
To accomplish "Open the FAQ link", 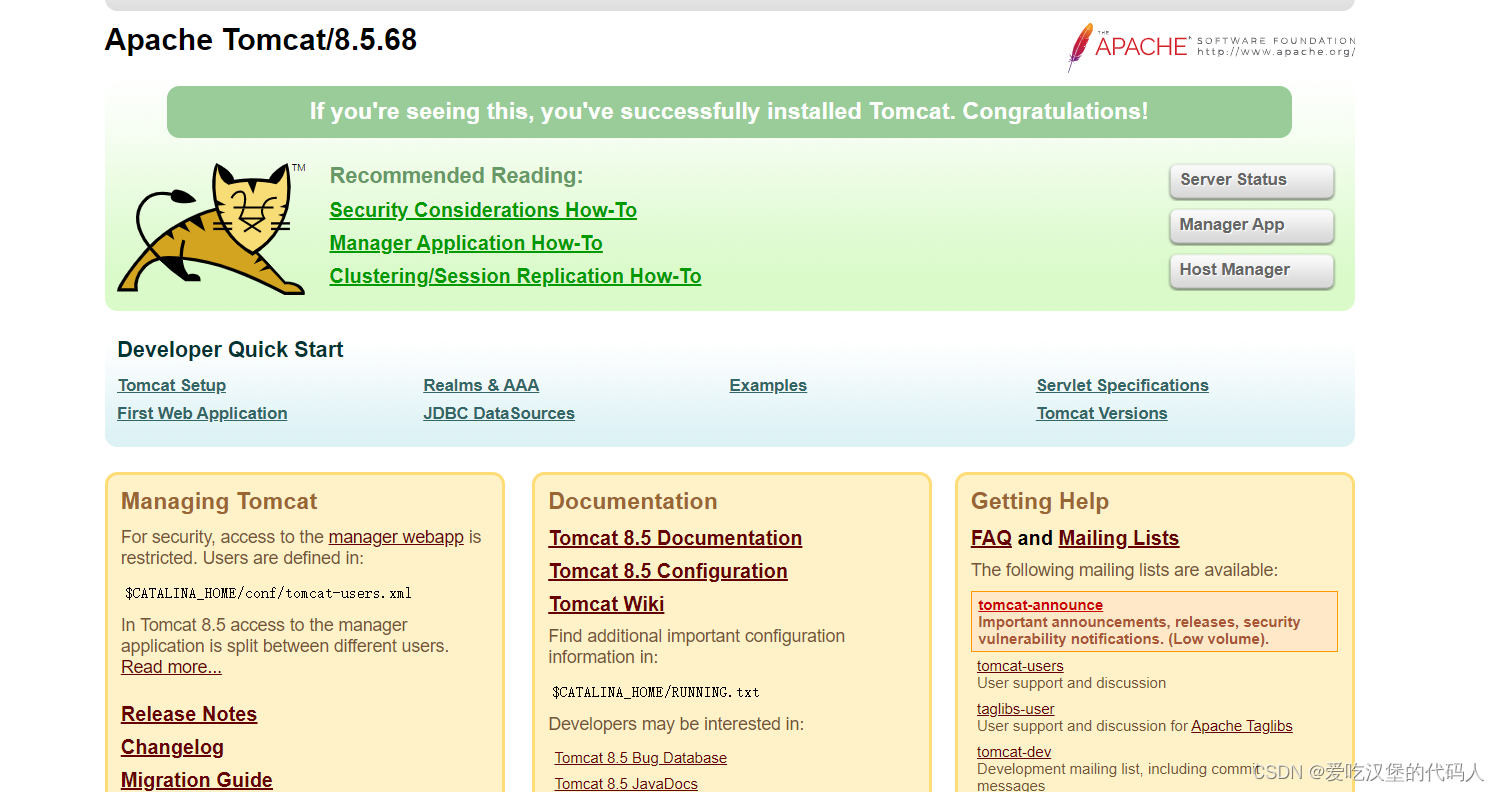I will point(991,538).
